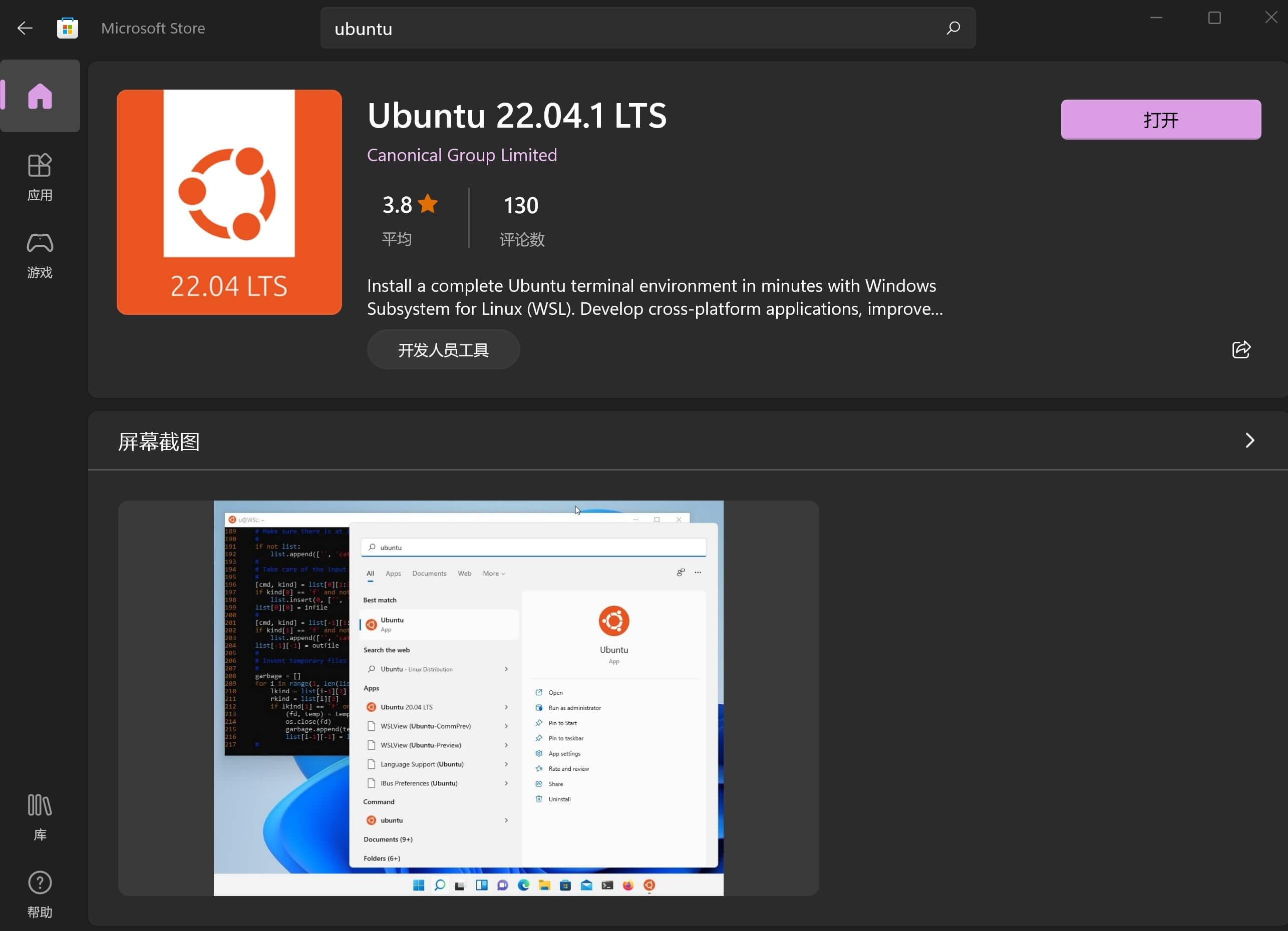Click the Microsoft Store logo
This screenshot has height=931, width=1288.
(x=68, y=27)
